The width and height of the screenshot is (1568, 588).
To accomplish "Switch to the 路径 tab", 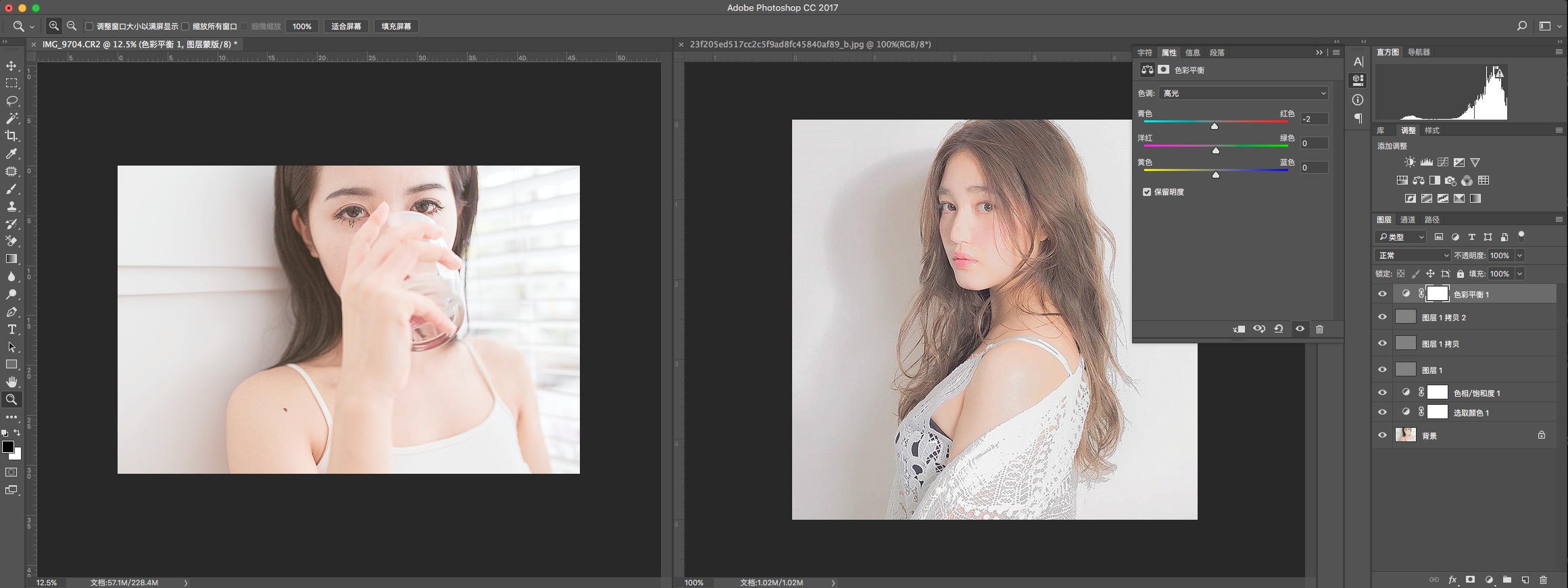I will 1431,220.
